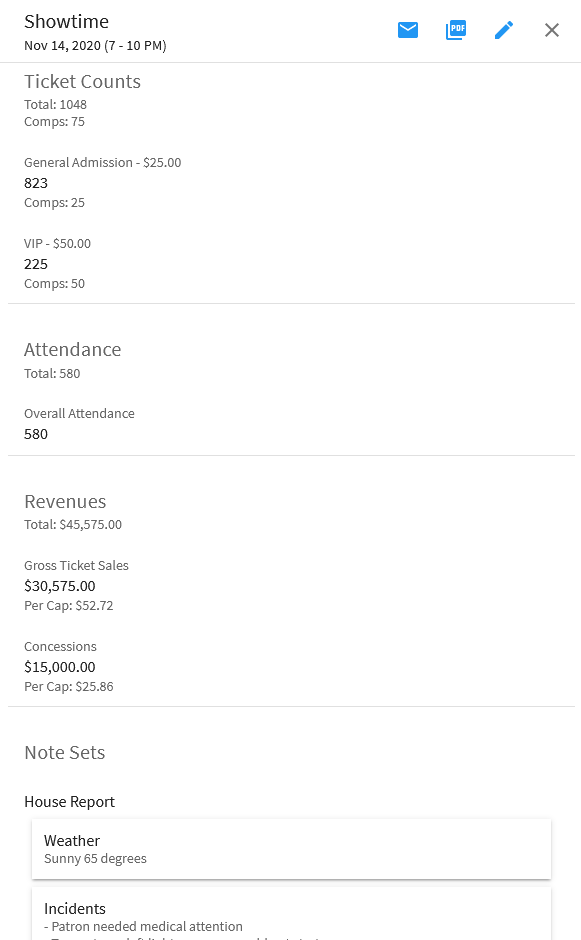Click the $15,000.00 concessions amount
The width and height of the screenshot is (581, 940).
click(x=60, y=667)
